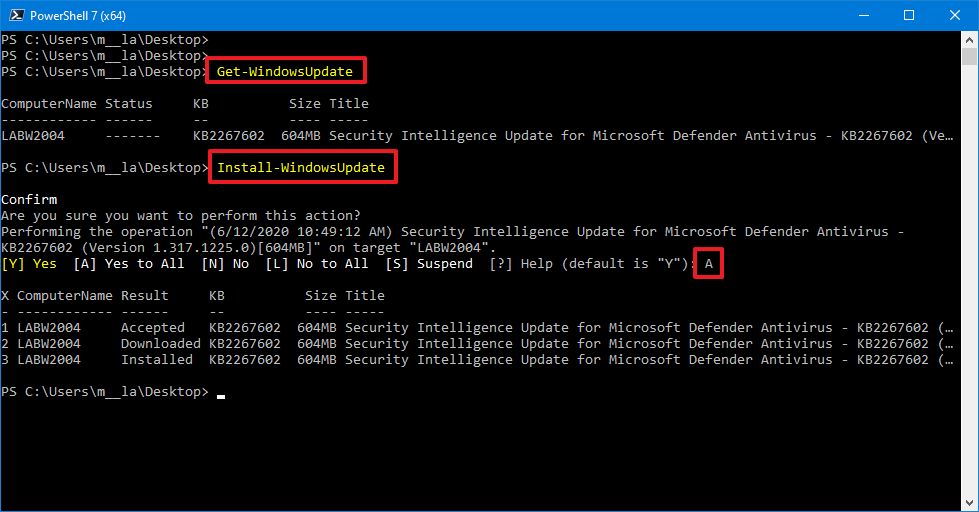This screenshot has width=979, height=512.
Task: Maximize the PowerShell 7 window
Action: (x=909, y=15)
